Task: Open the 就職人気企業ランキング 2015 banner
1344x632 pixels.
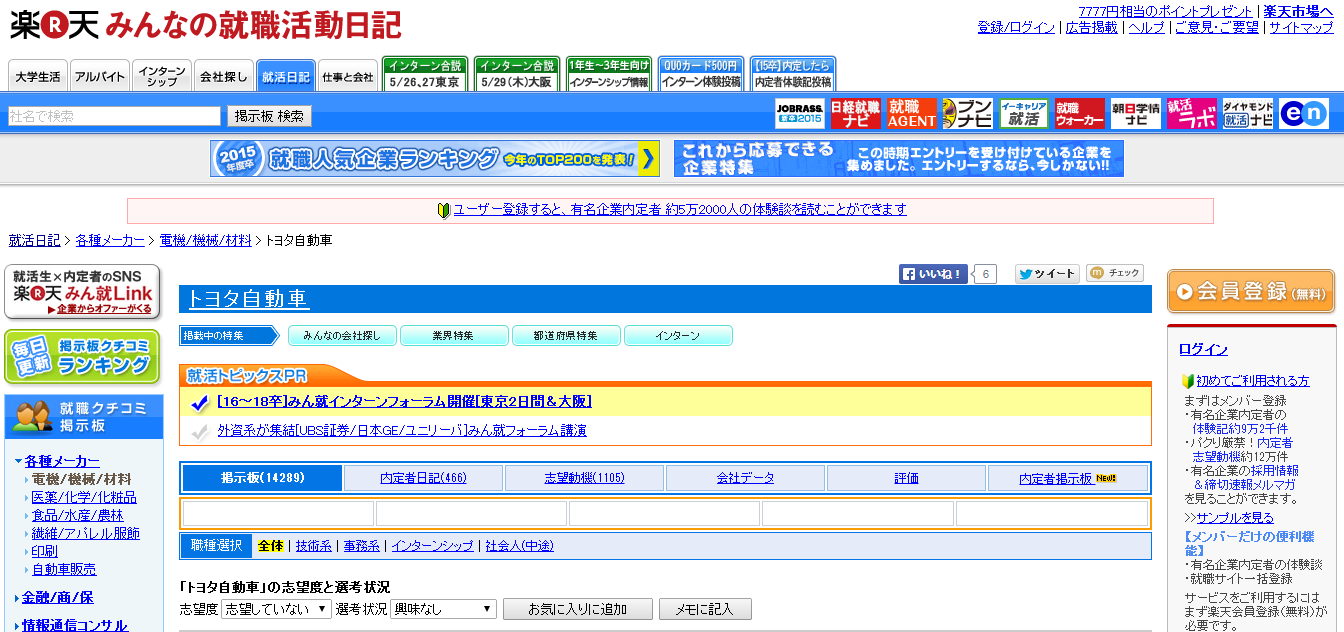Action: (436, 158)
